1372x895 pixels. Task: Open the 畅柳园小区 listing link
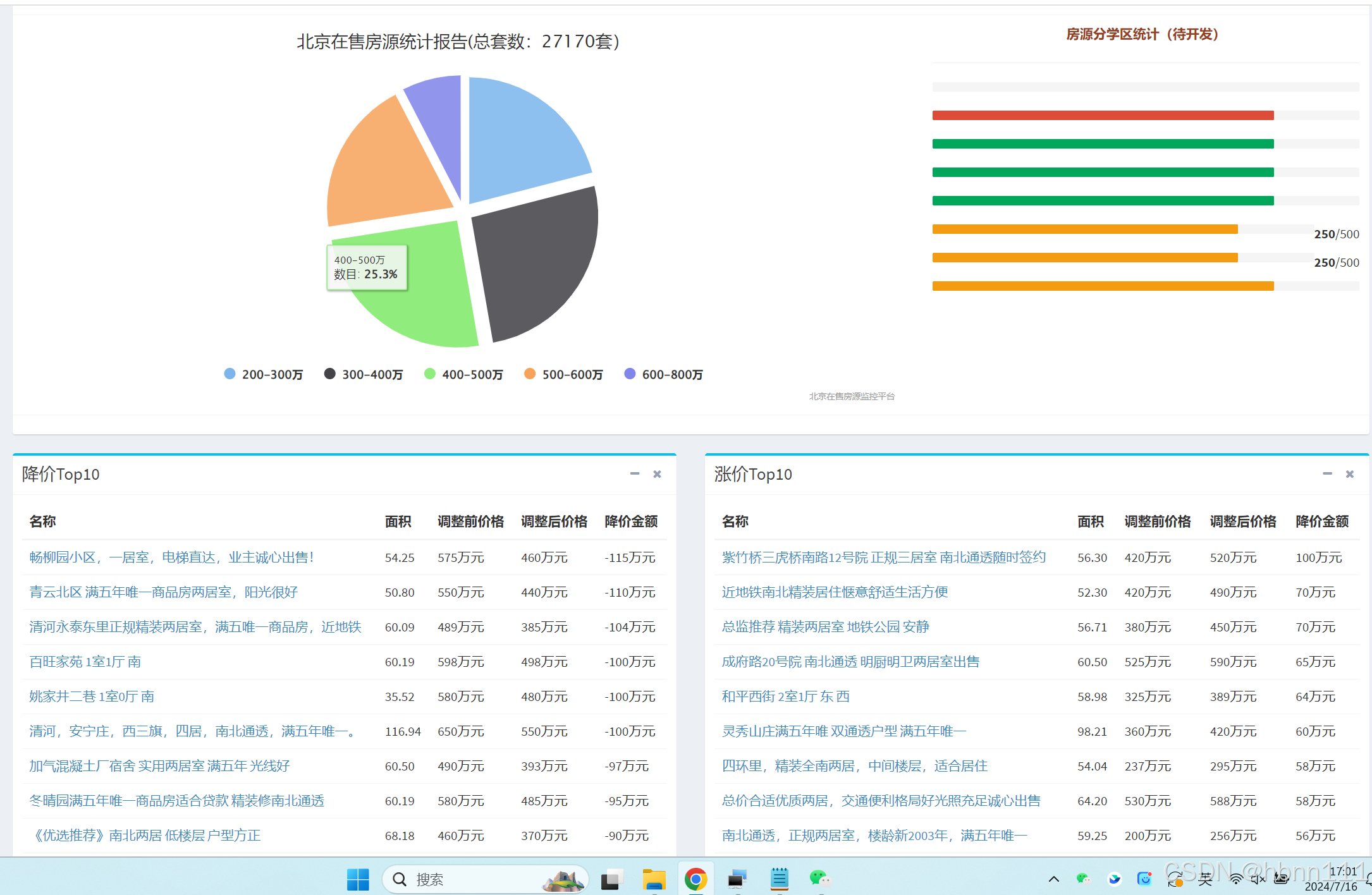[x=171, y=557]
